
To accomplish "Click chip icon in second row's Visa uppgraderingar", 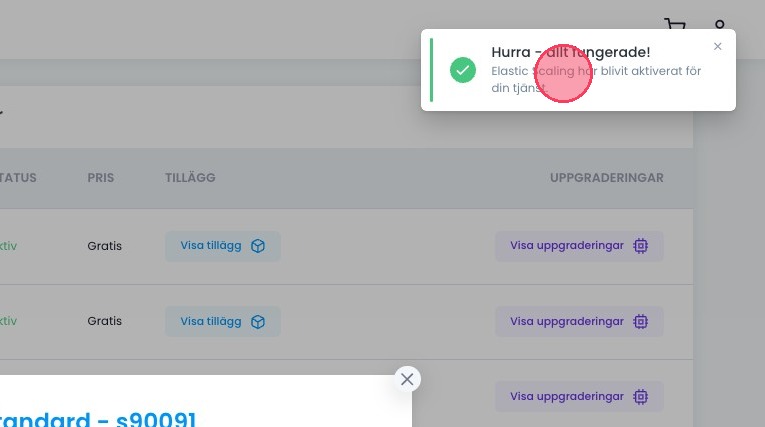I will pyautogui.click(x=641, y=322).
